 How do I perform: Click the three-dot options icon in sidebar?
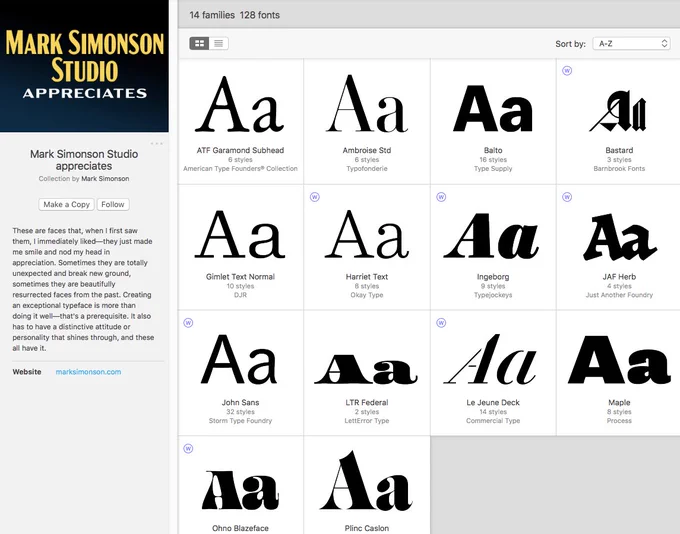[157, 143]
